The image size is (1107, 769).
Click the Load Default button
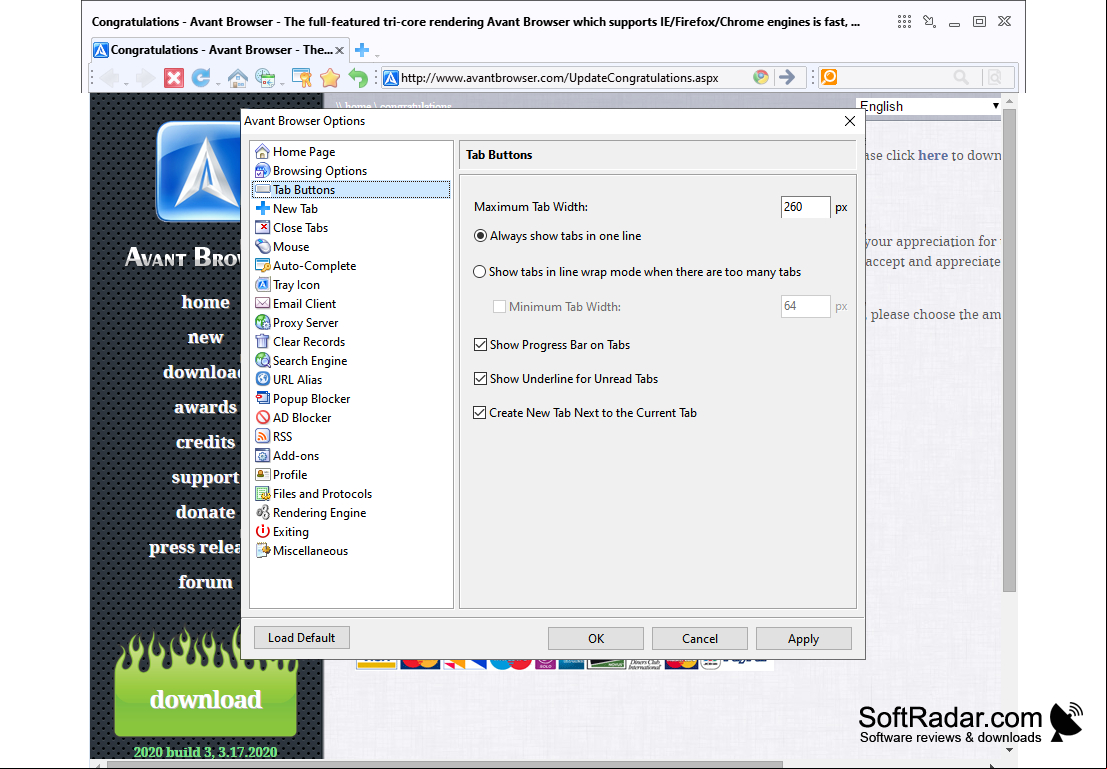[x=301, y=638]
